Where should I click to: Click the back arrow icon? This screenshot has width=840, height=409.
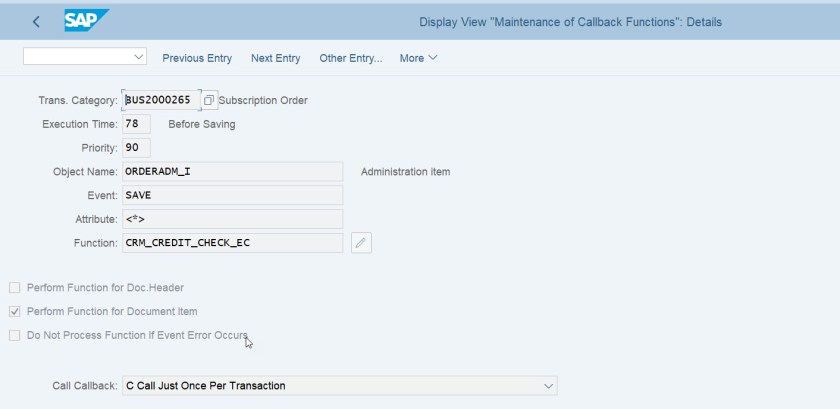[37, 21]
